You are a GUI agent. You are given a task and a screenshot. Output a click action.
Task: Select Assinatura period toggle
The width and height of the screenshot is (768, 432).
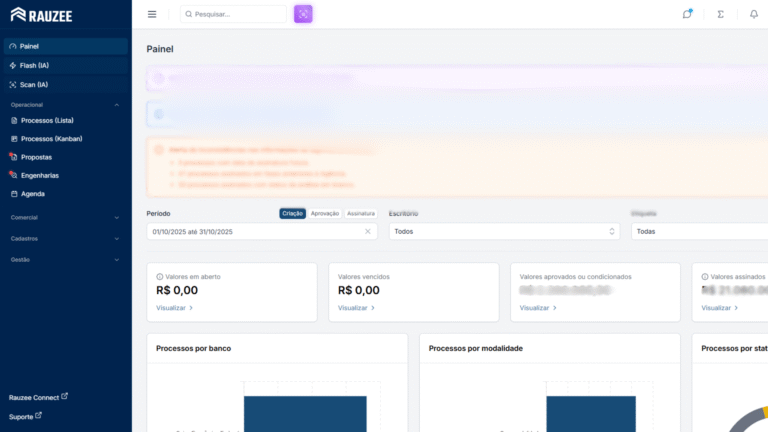point(361,214)
